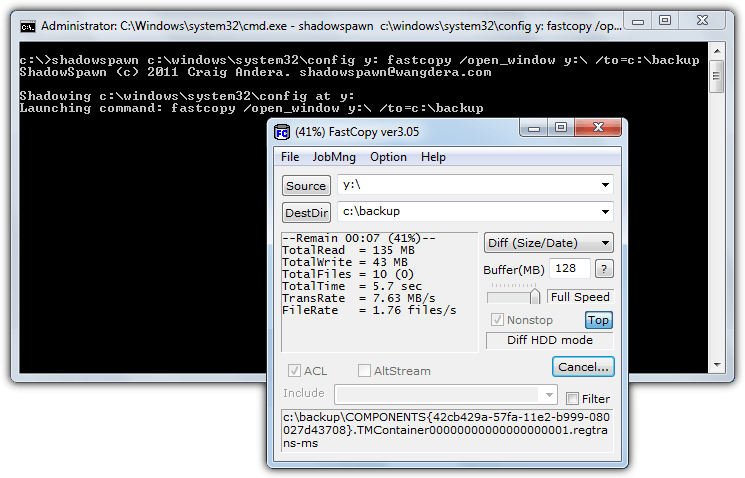This screenshot has height=478, width=745.
Task: Click the cmd window scrollbar thumb
Action: [x=717, y=76]
